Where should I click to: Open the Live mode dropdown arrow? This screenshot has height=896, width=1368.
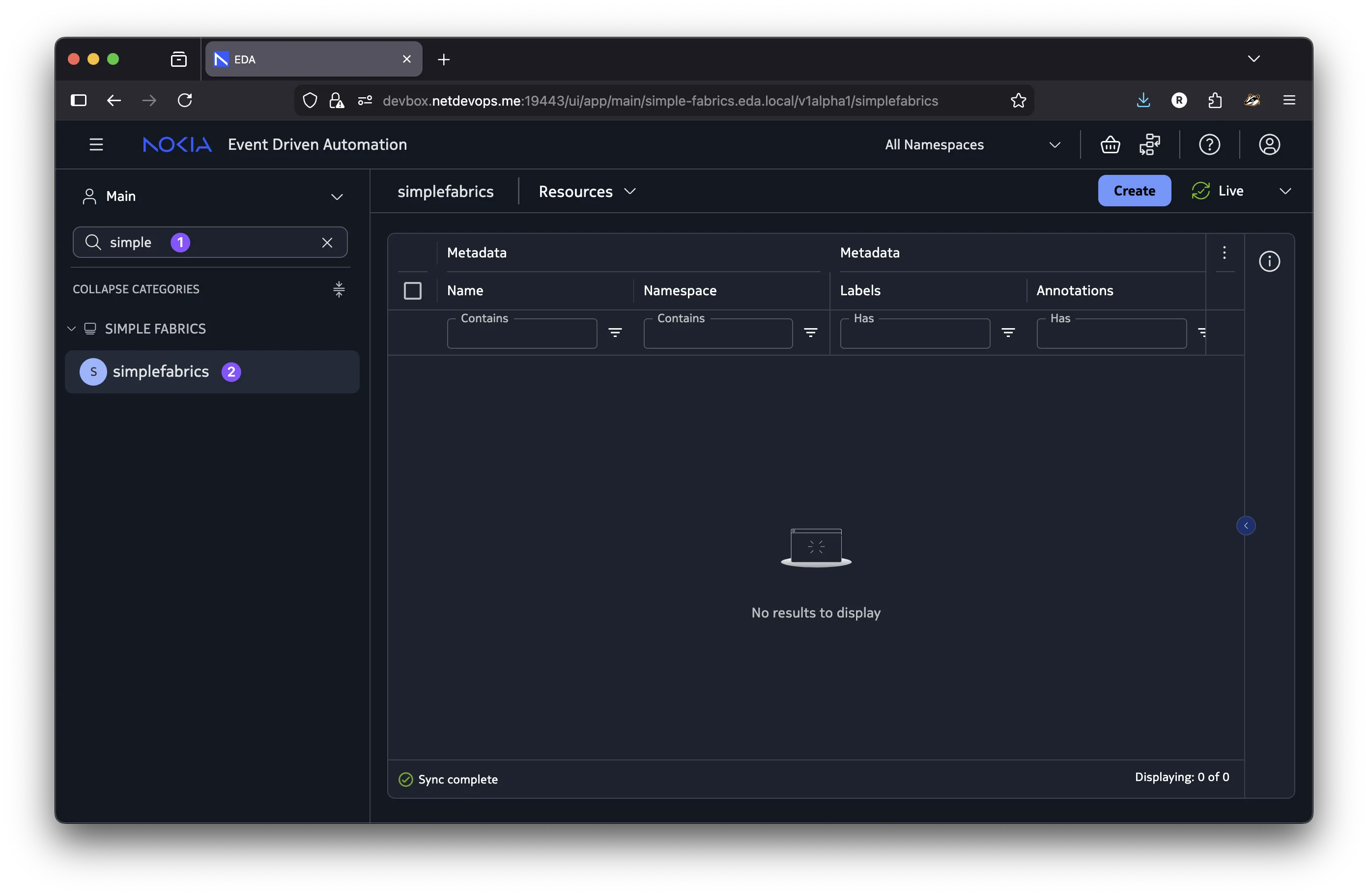[x=1285, y=191]
